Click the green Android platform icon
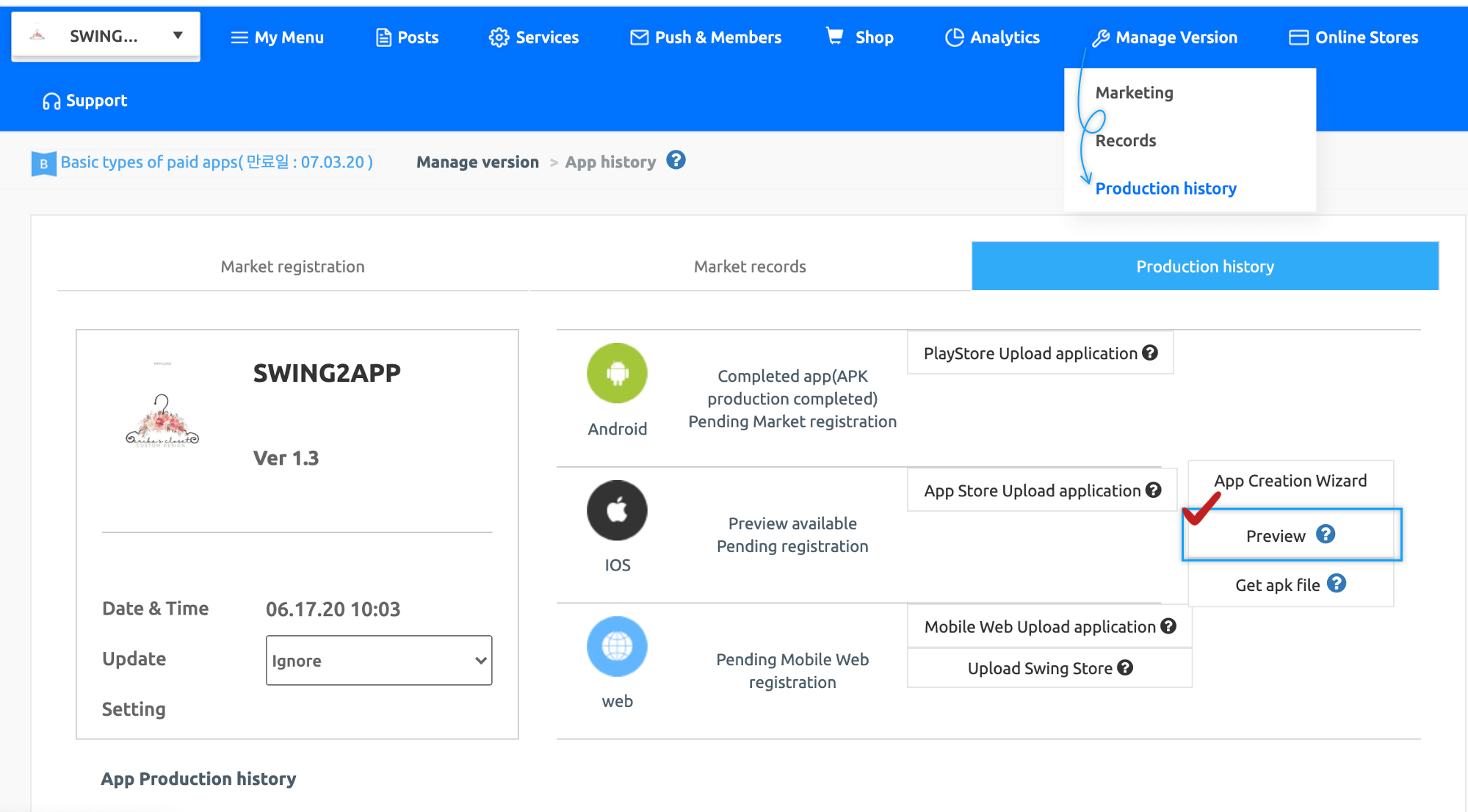Image resolution: width=1468 pixels, height=812 pixels. 617,373
